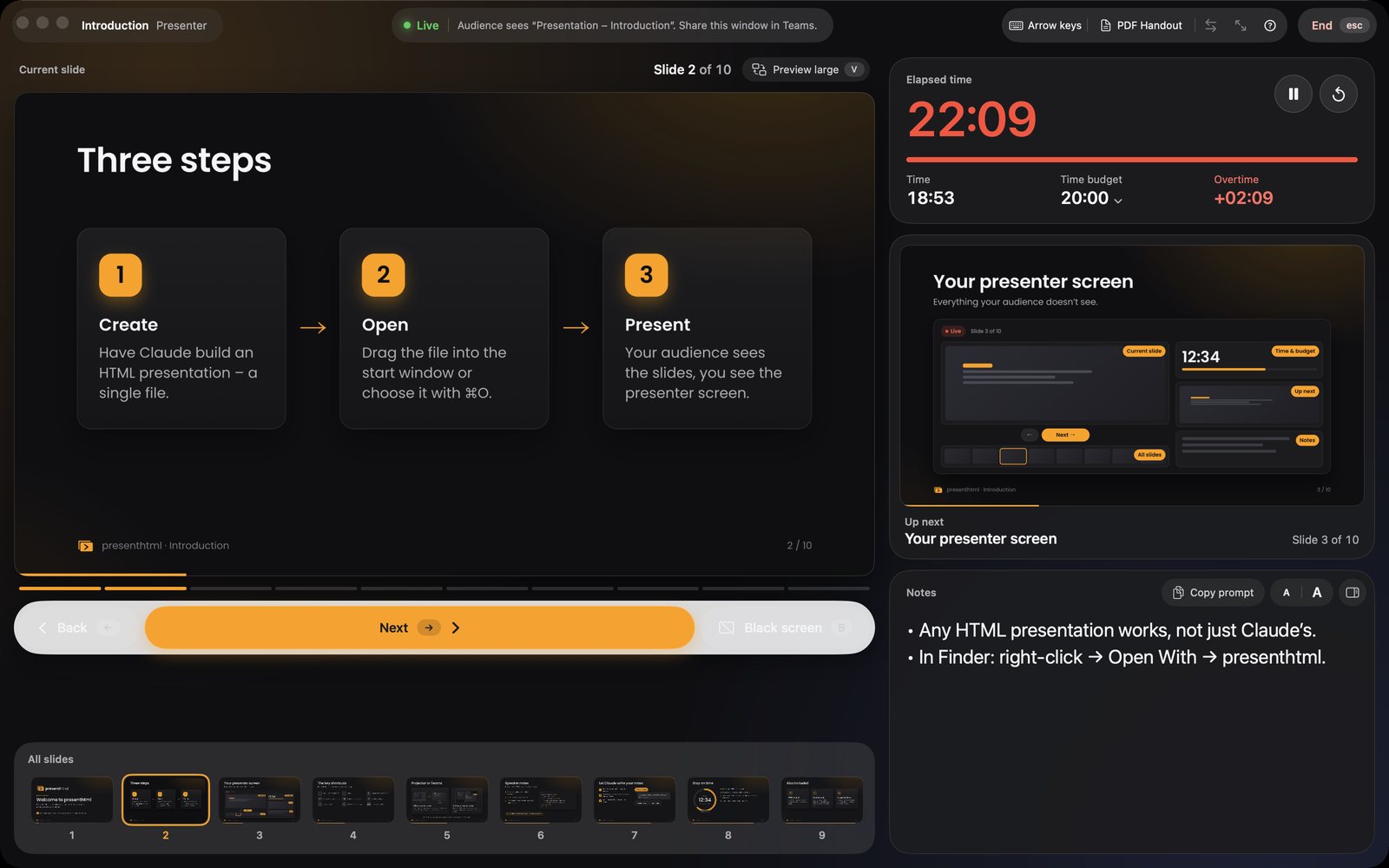Click the step 2 number badge

384,275
